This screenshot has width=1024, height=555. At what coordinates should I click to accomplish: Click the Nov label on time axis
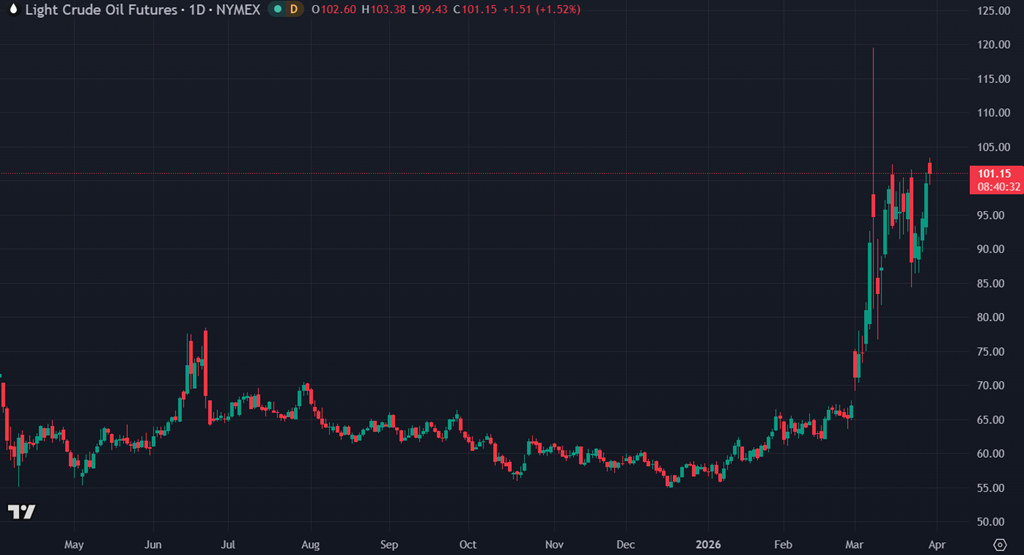[553, 546]
